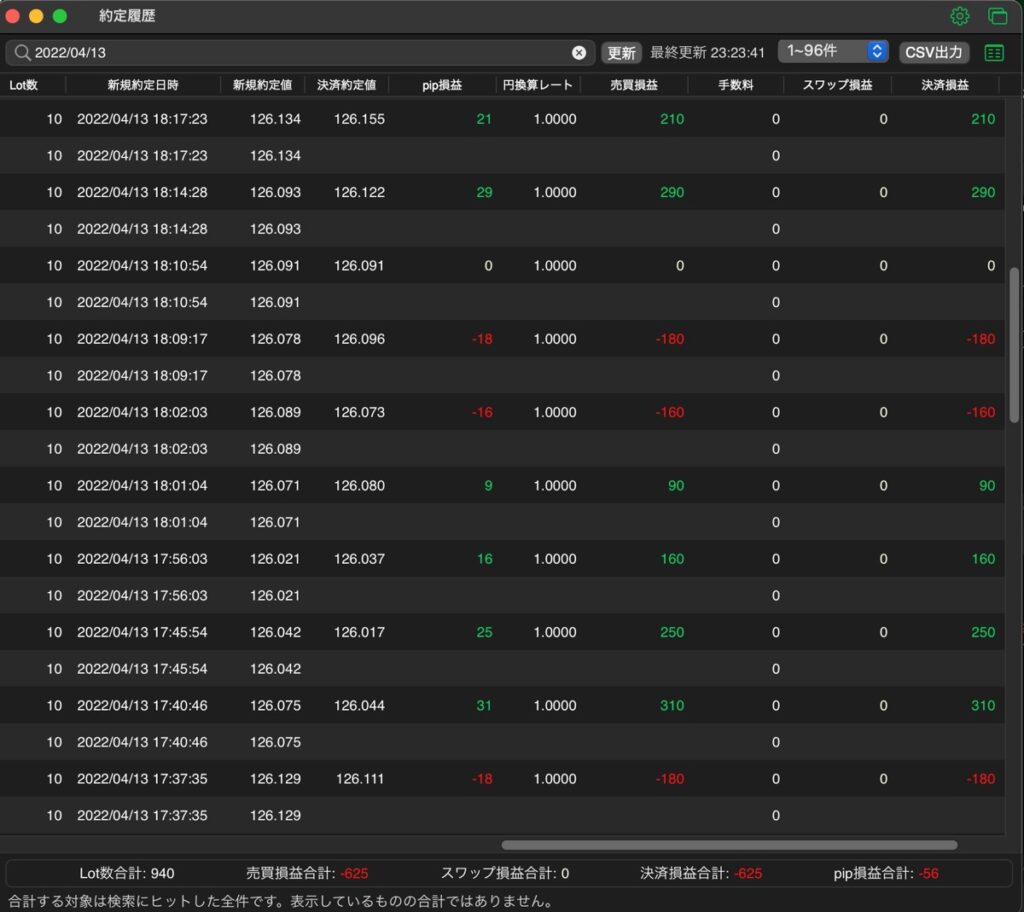This screenshot has width=1024, height=912.
Task: Click the 売買損益 column header
Action: (x=633, y=85)
